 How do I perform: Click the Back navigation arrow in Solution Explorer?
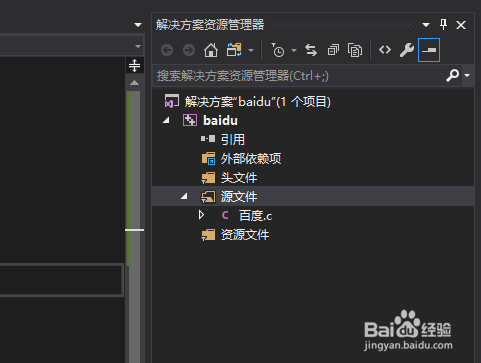tap(167, 51)
